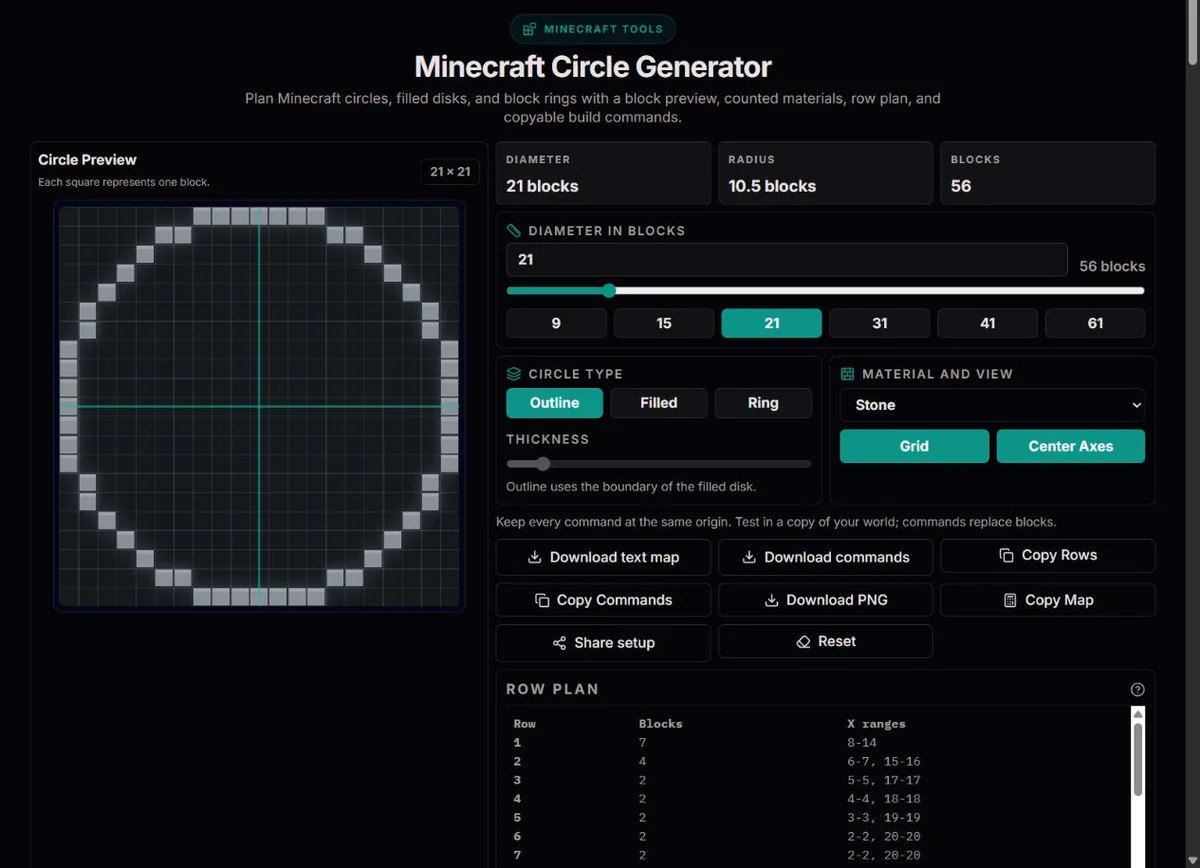The image size is (1200, 868).
Task: Click the Share setup button
Action: [x=603, y=643]
